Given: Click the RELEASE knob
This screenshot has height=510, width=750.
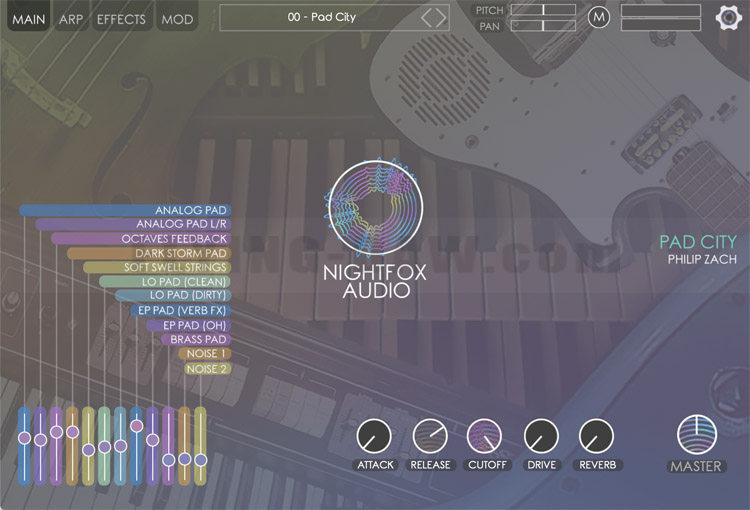Looking at the screenshot, I should click(x=430, y=436).
